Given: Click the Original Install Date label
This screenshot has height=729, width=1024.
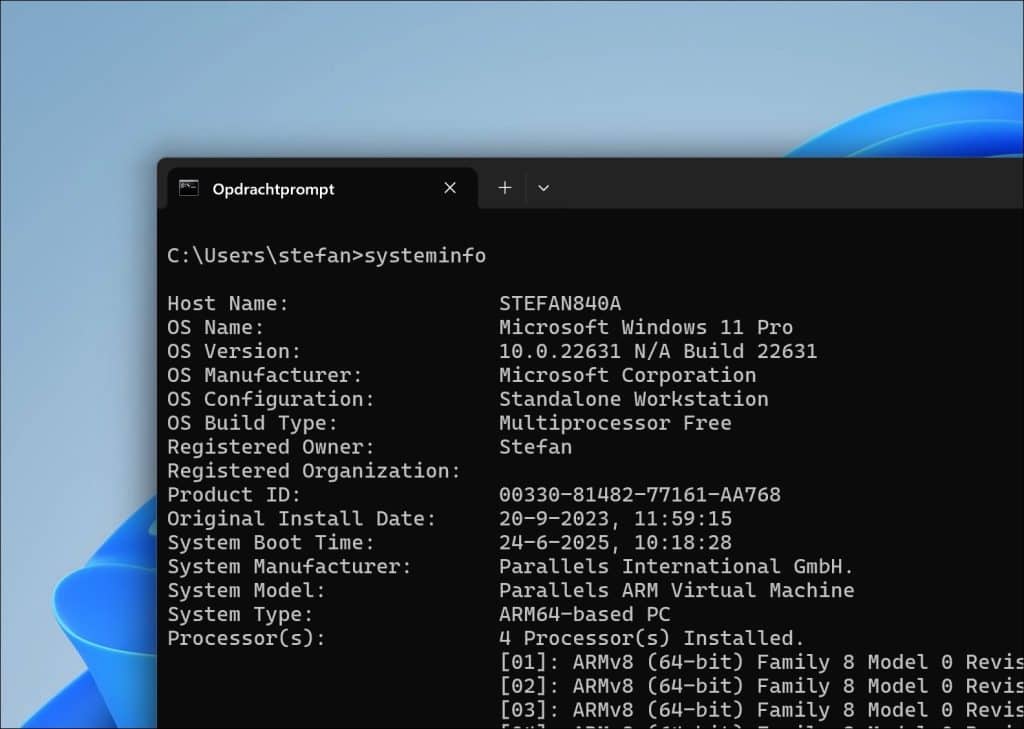Looking at the screenshot, I should click(301, 519).
